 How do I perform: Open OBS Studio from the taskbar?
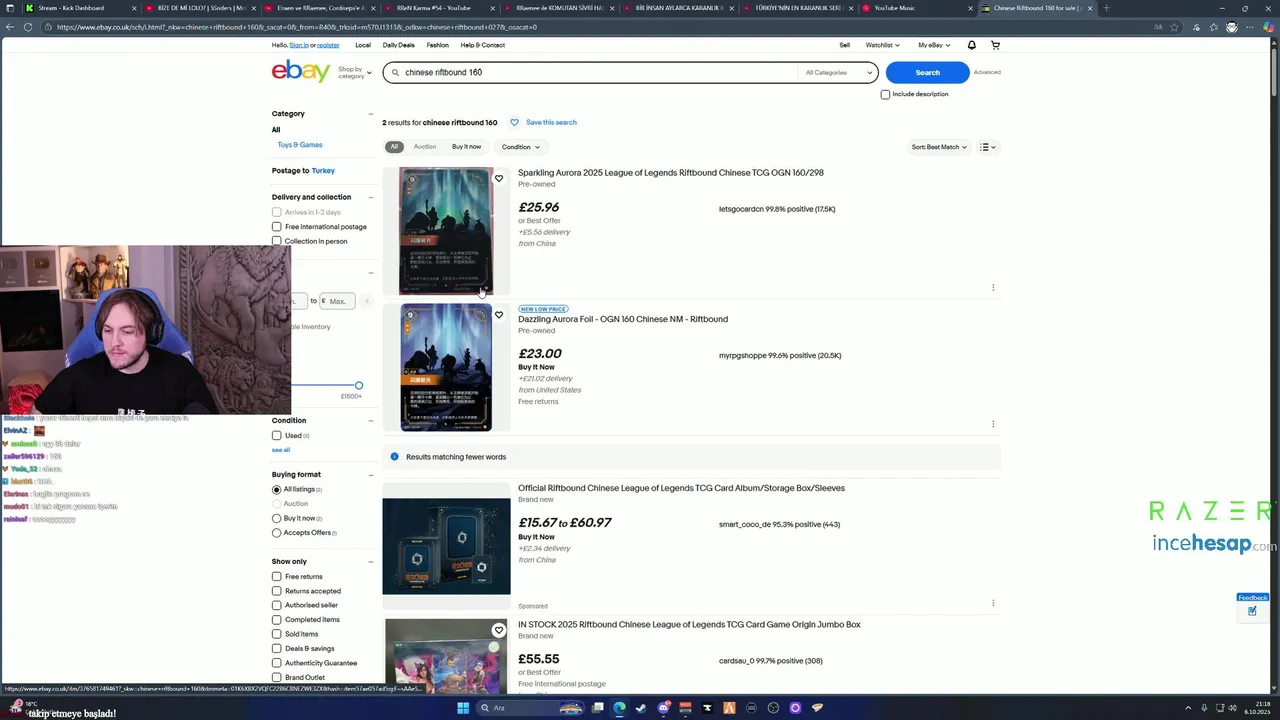tap(773, 708)
